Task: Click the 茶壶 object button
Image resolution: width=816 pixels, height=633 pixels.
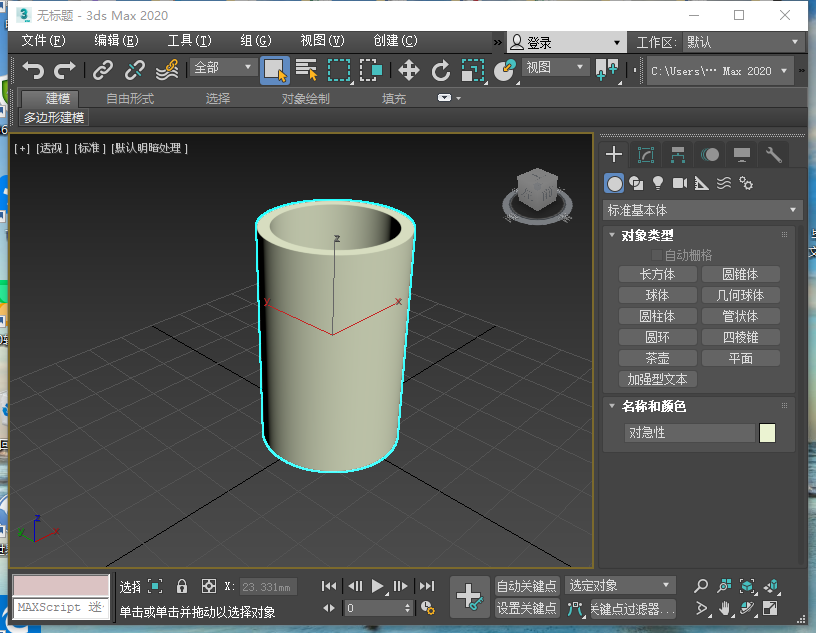Action: click(657, 358)
